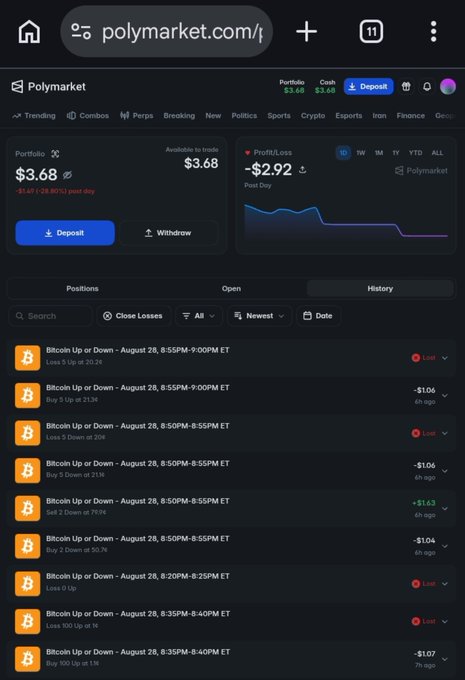
Task: Click the +$1.63 amount on Sell row
Action: pos(423,503)
